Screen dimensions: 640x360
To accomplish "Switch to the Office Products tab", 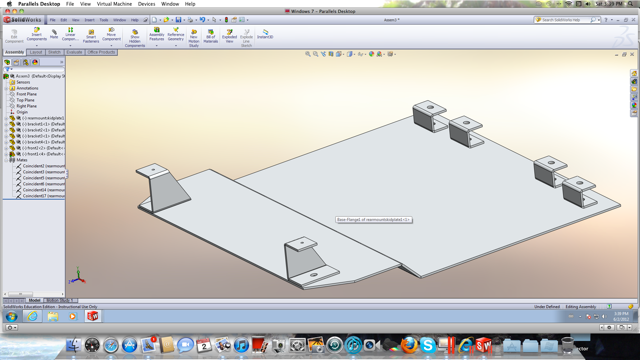I will pyautogui.click(x=101, y=52).
